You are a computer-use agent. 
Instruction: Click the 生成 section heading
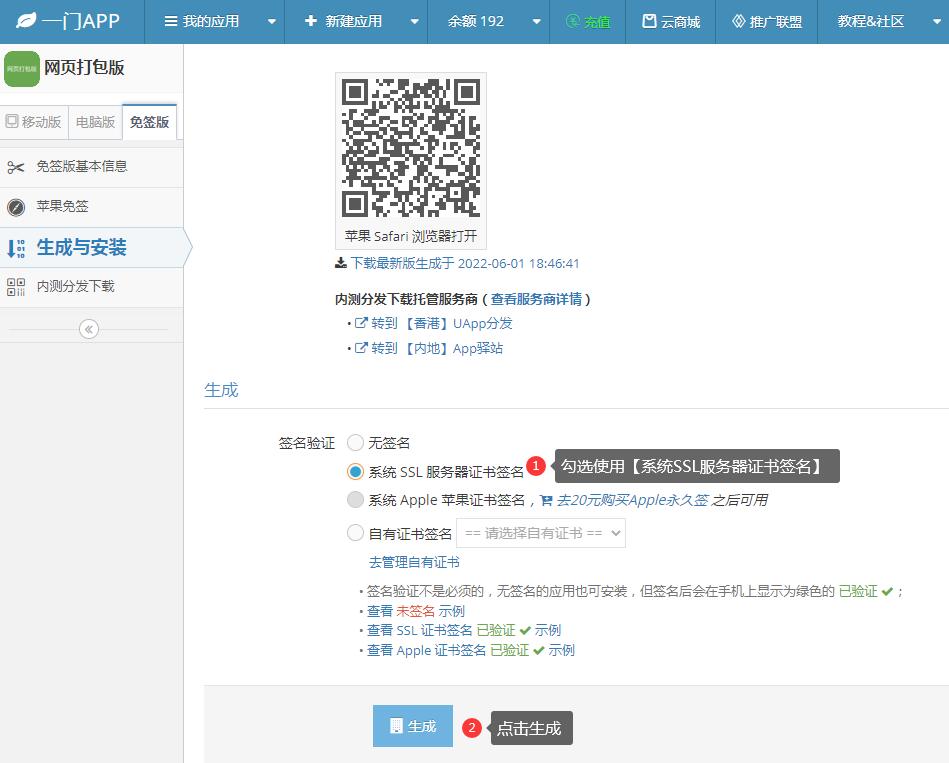(222, 390)
